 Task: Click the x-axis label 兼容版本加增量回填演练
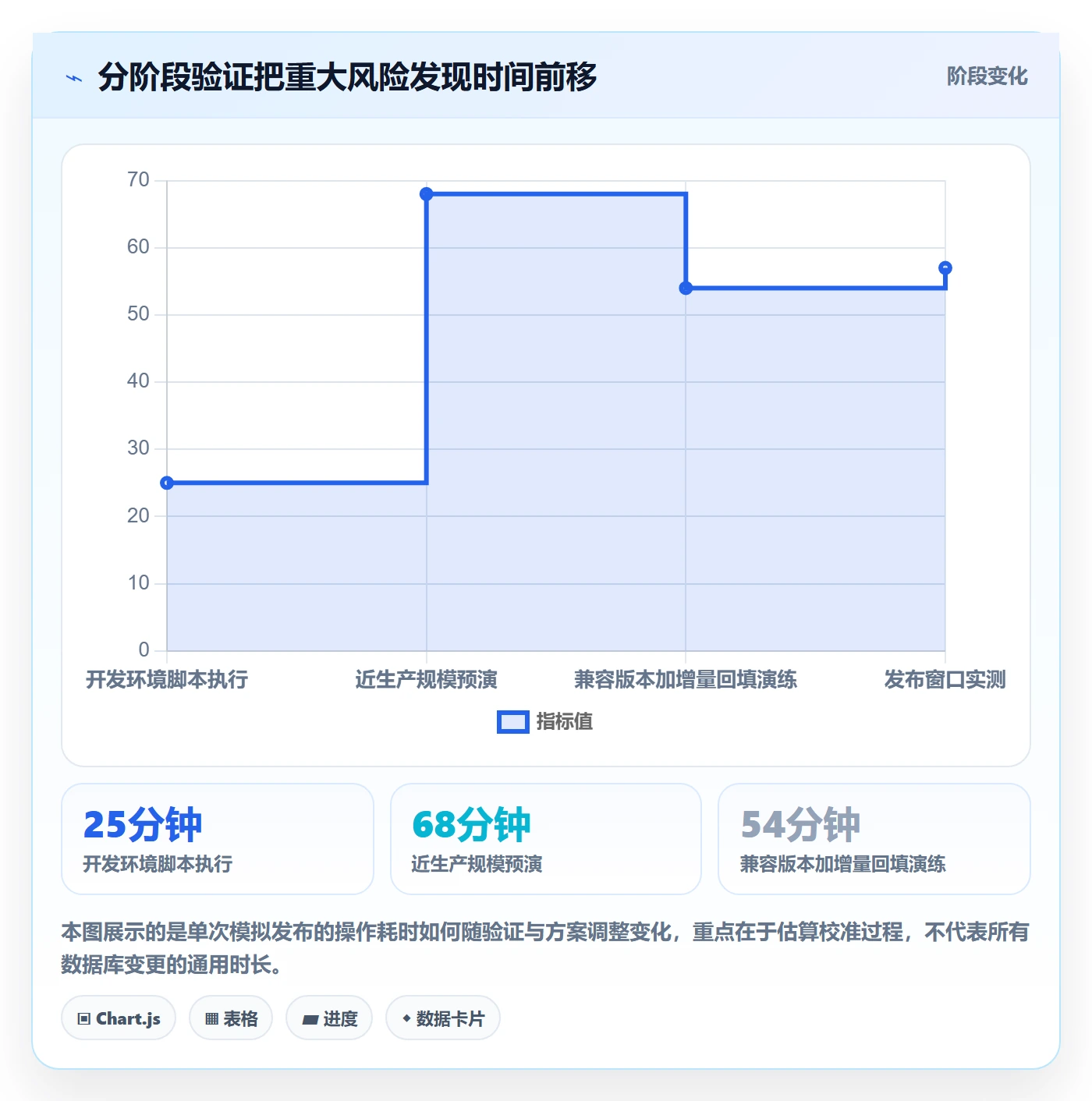pos(686,680)
